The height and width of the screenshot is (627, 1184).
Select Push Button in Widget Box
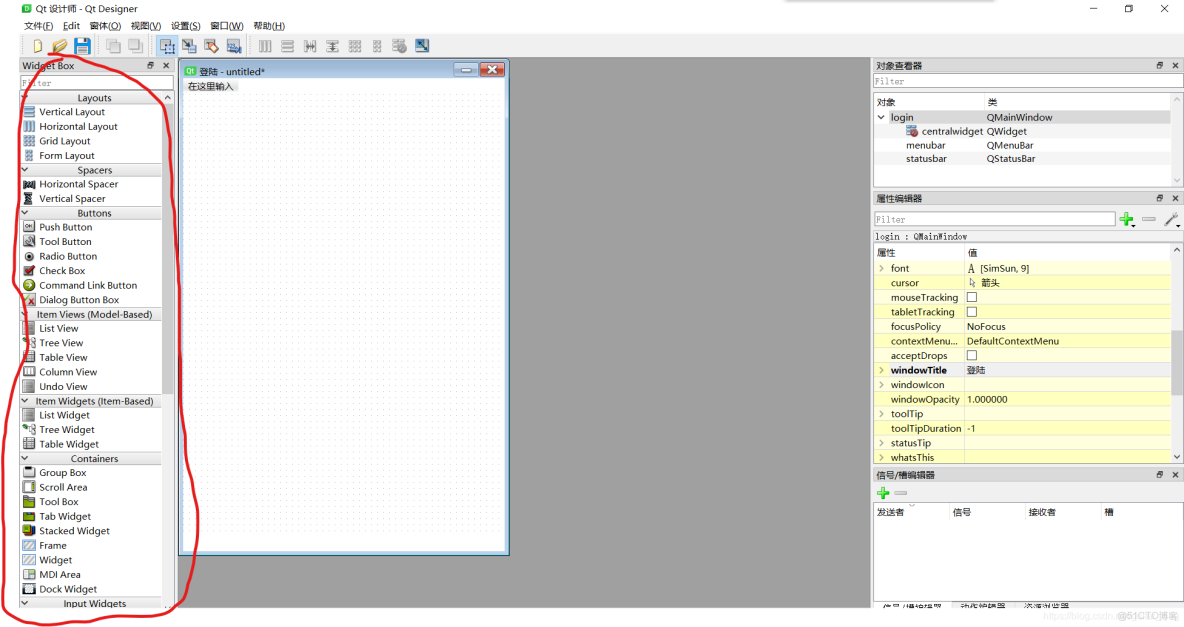[x=66, y=227]
